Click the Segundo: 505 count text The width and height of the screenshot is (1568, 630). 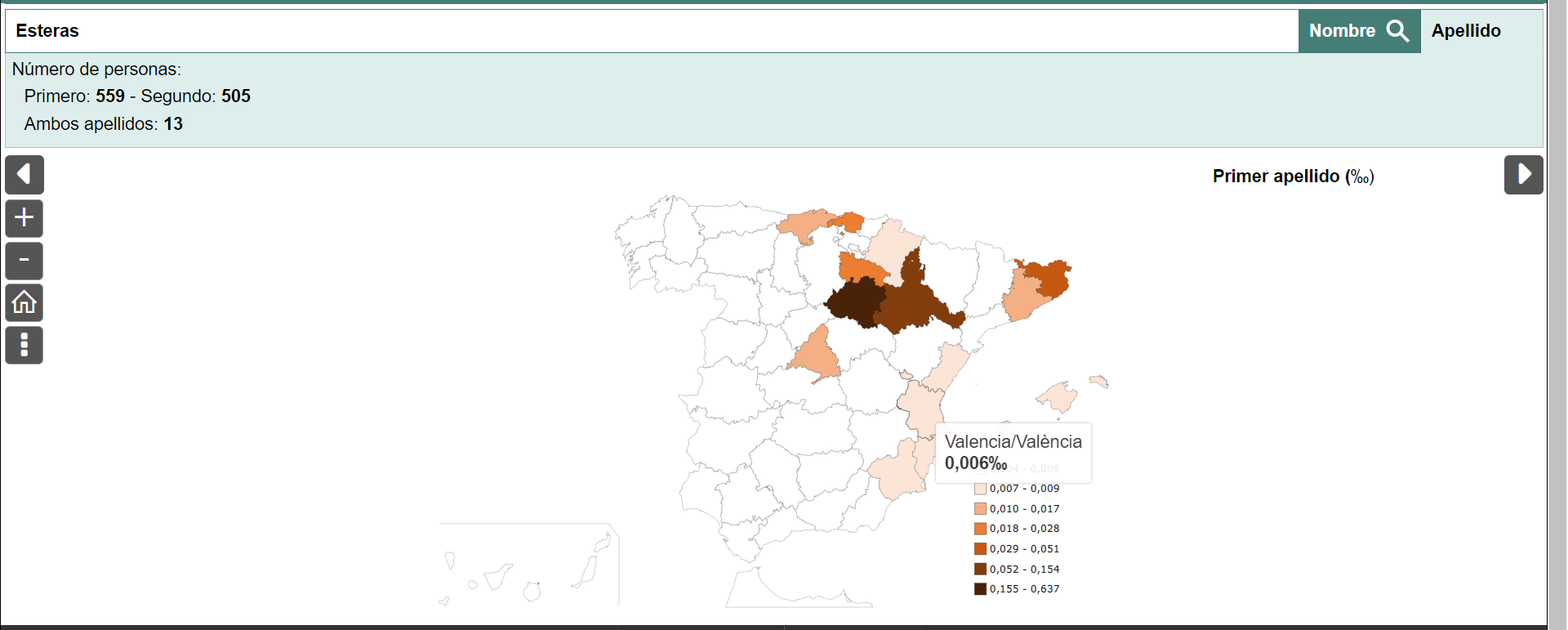coord(196,96)
